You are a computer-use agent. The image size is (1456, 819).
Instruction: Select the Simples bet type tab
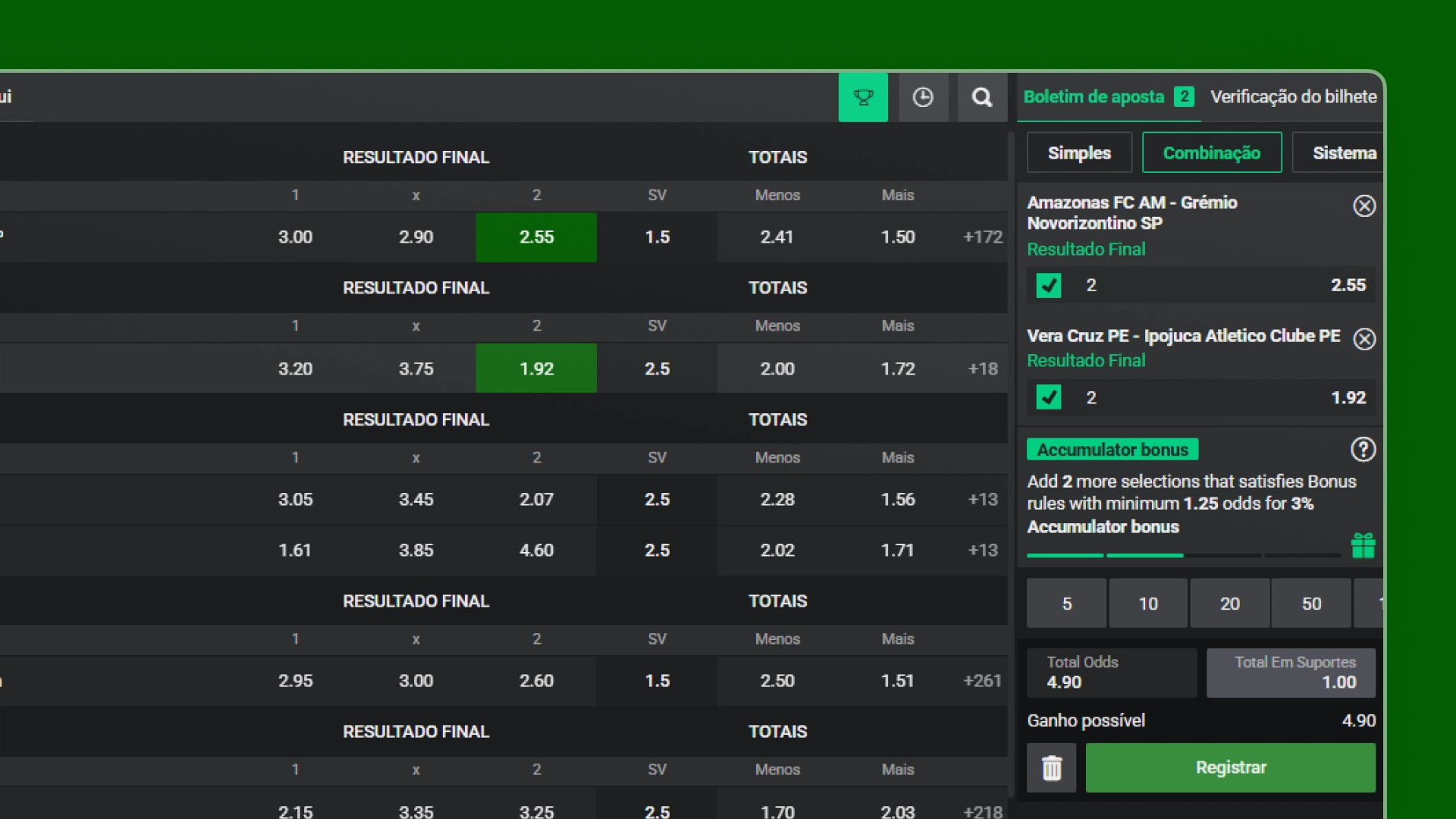[1079, 153]
